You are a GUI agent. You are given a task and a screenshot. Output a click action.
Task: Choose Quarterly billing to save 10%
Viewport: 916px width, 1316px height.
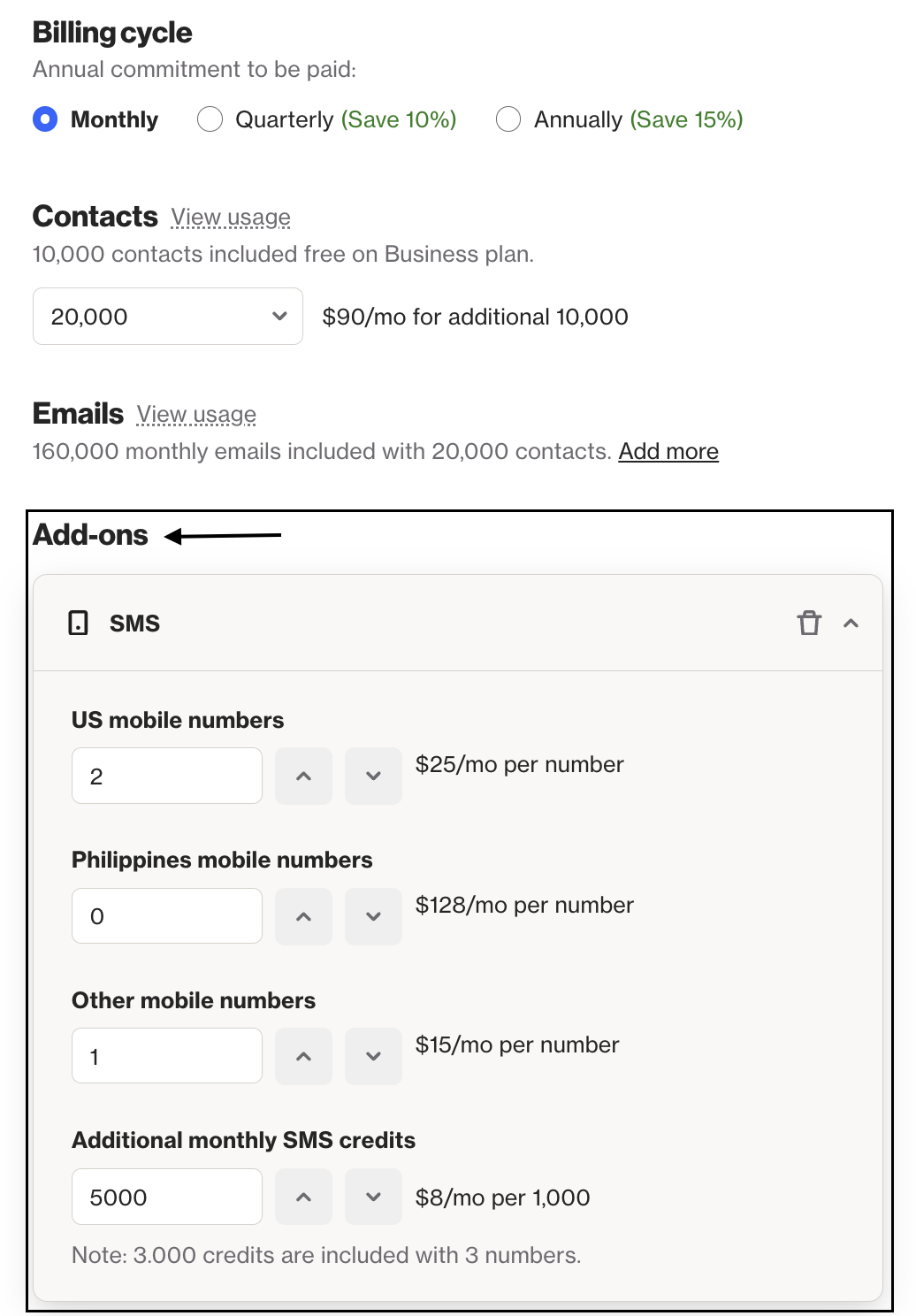click(210, 119)
